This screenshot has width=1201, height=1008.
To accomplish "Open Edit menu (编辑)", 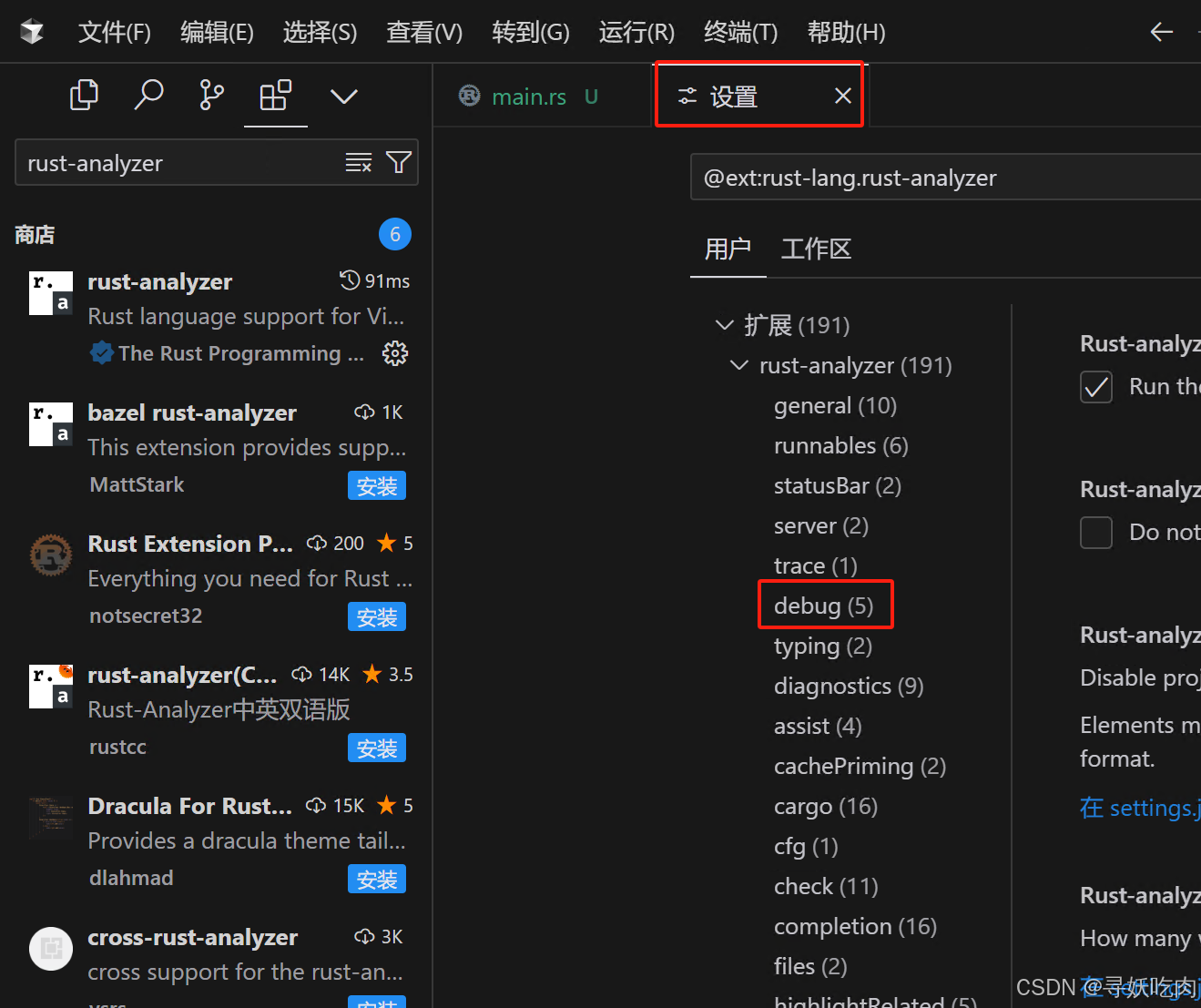I will pyautogui.click(x=217, y=33).
